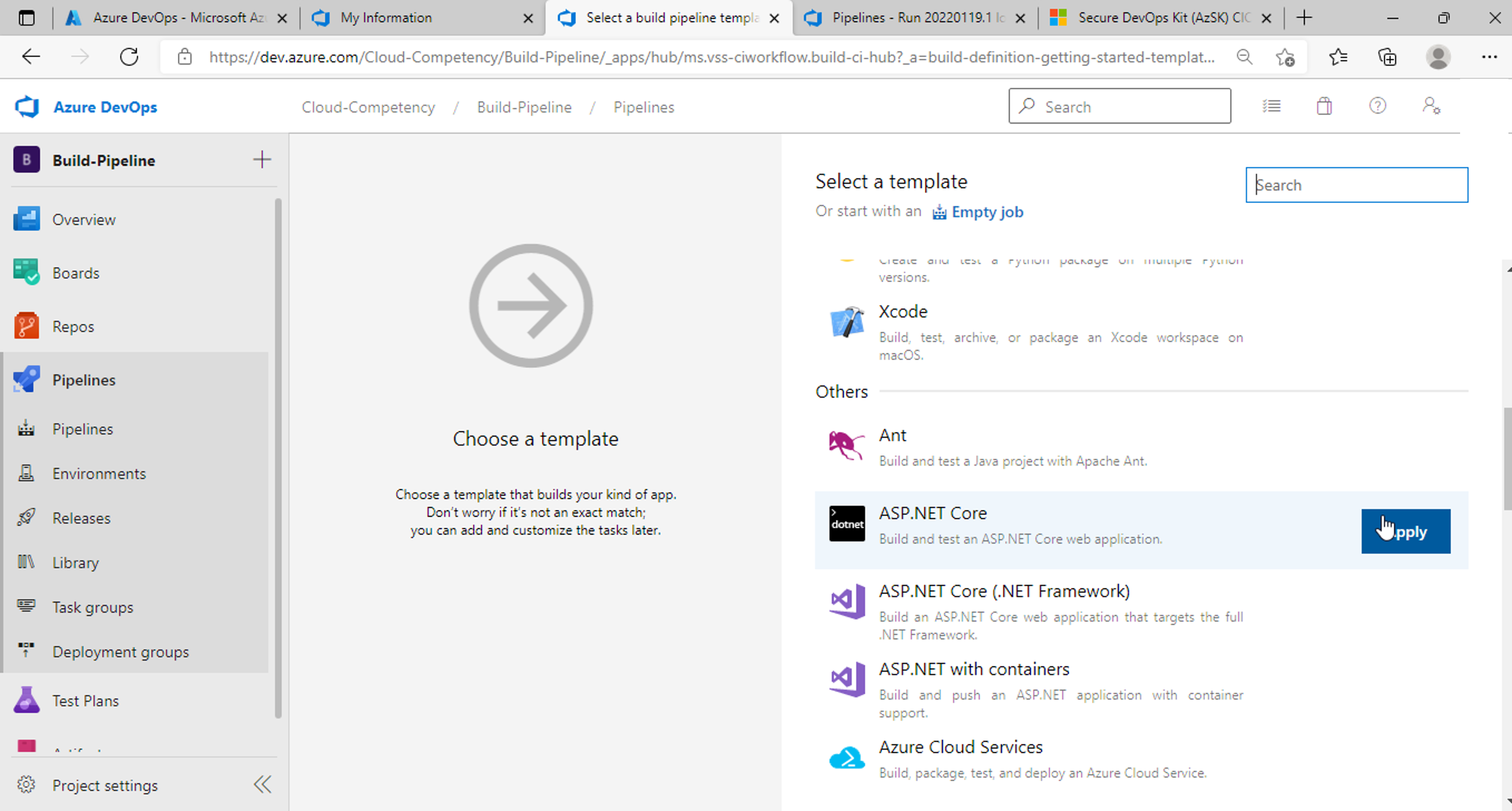The height and width of the screenshot is (811, 1512).
Task: Open the Boards hub icon
Action: (x=26, y=272)
